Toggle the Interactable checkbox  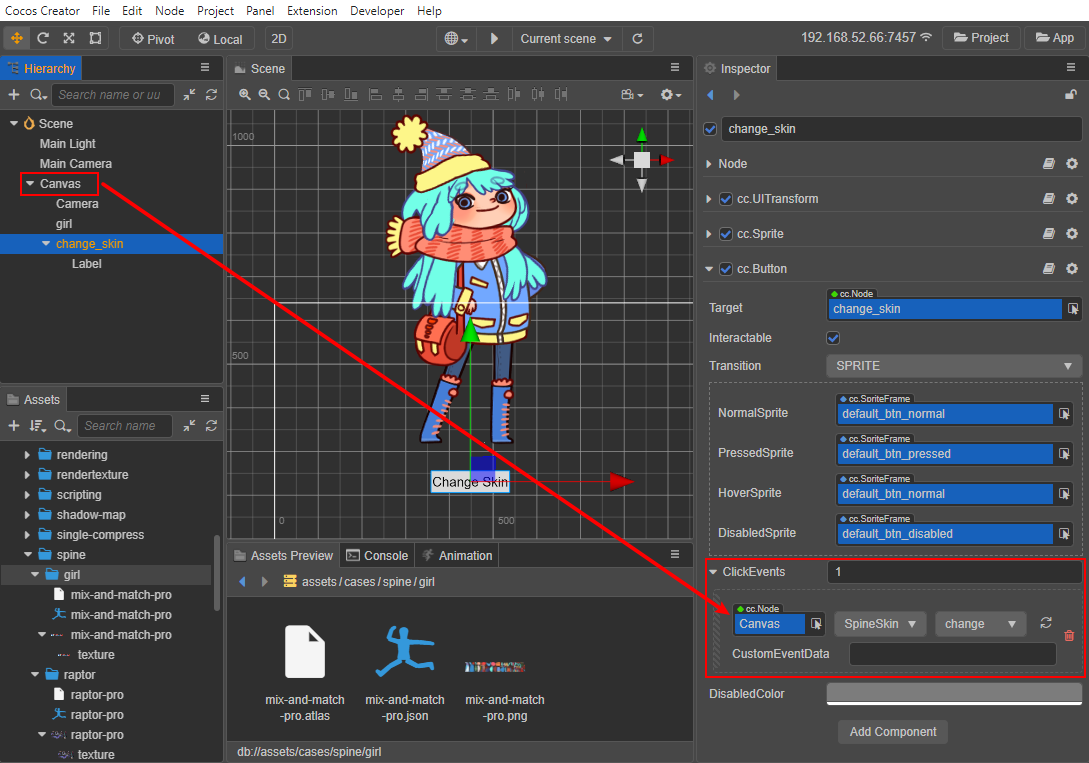click(833, 338)
